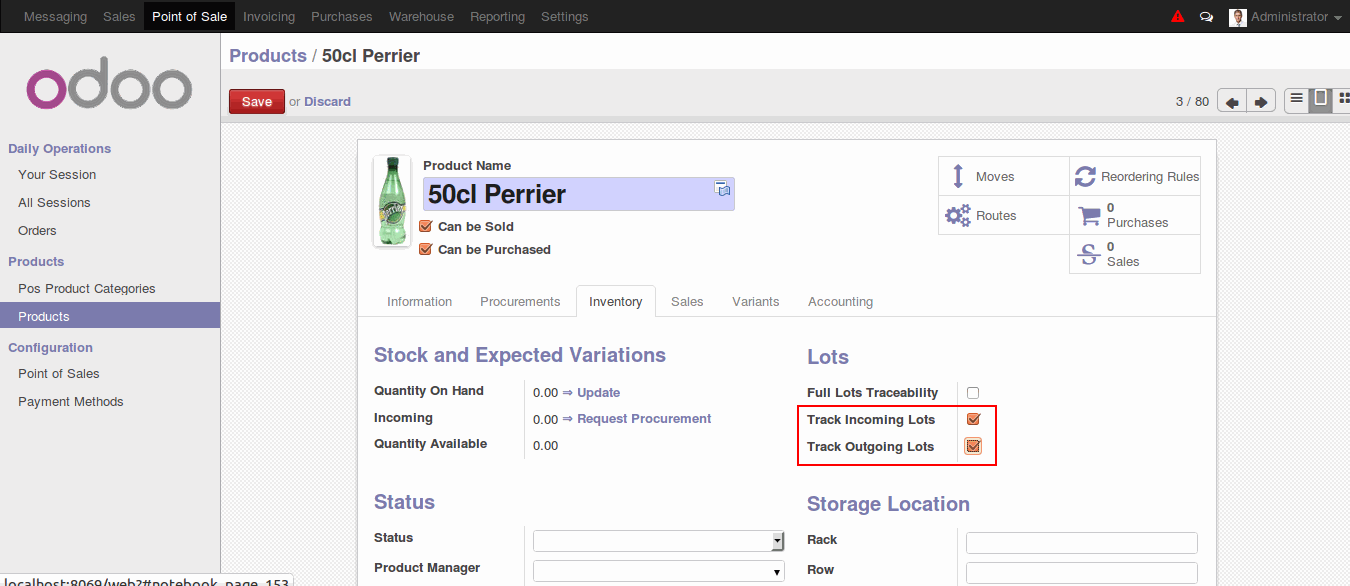Enable Full Lots Traceability checkbox
1350x586 pixels.
click(x=973, y=393)
